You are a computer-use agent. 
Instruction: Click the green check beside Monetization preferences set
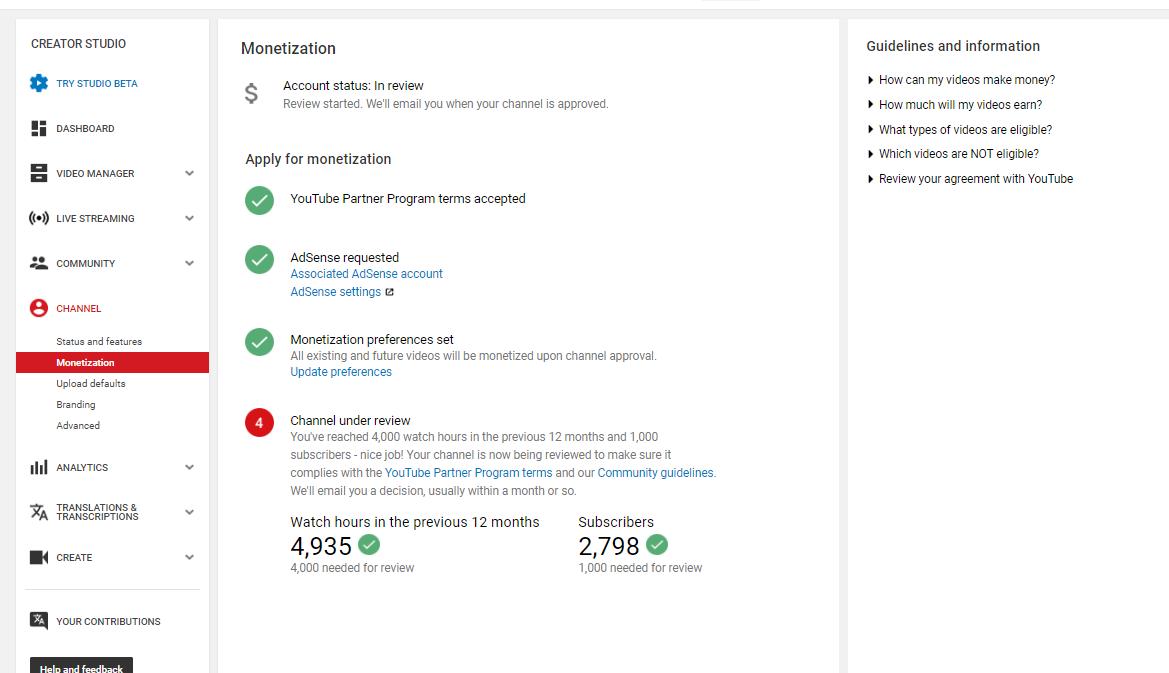click(259, 341)
